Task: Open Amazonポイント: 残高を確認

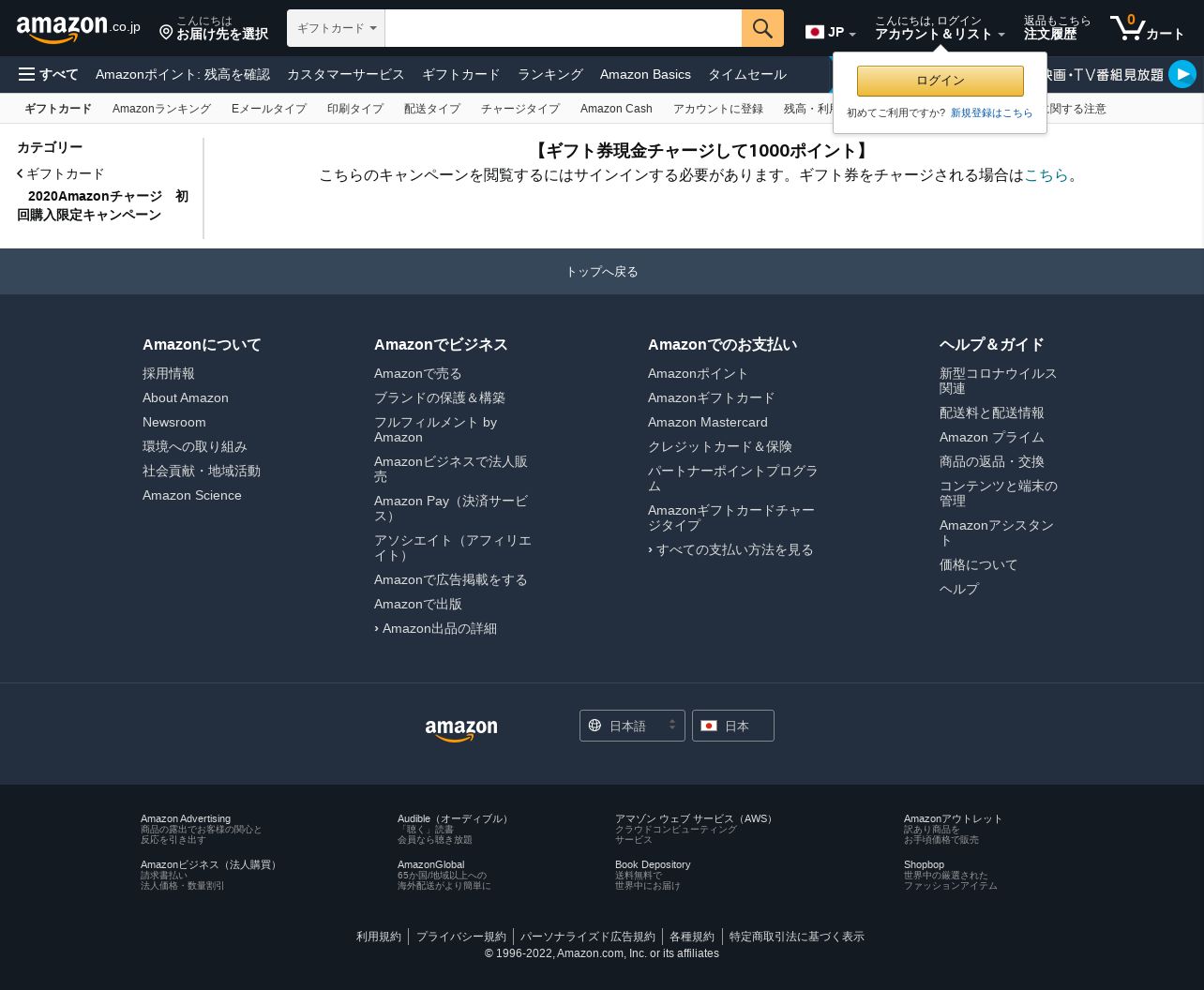Action: click(183, 74)
